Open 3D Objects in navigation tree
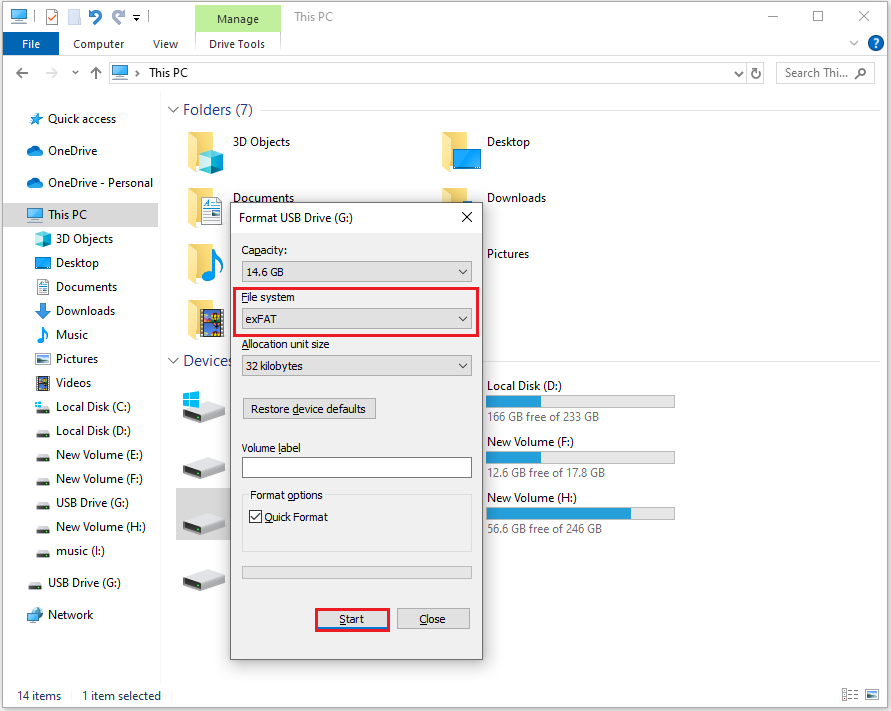The image size is (891, 711). (x=84, y=239)
